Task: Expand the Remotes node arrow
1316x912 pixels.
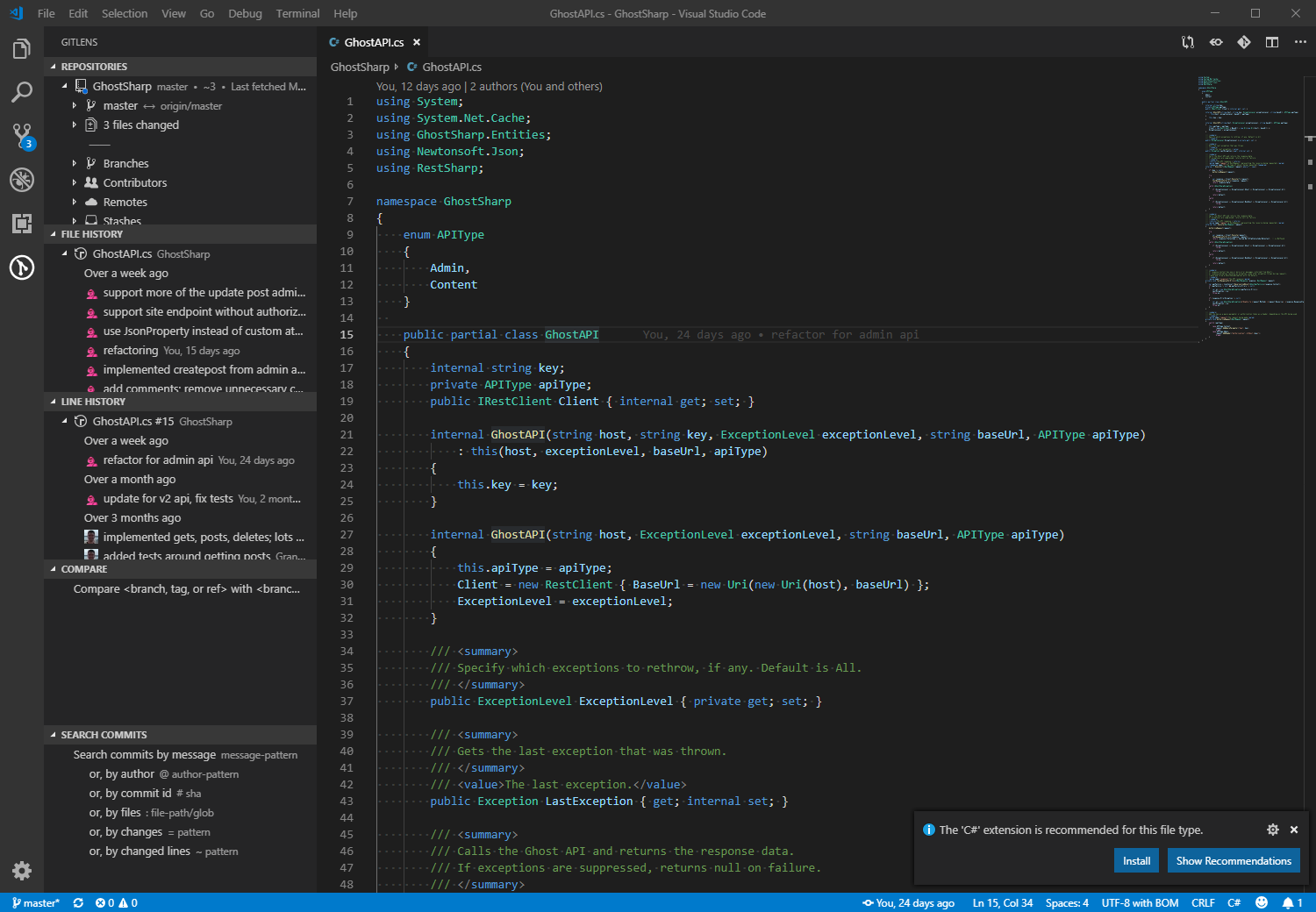Action: (x=75, y=202)
